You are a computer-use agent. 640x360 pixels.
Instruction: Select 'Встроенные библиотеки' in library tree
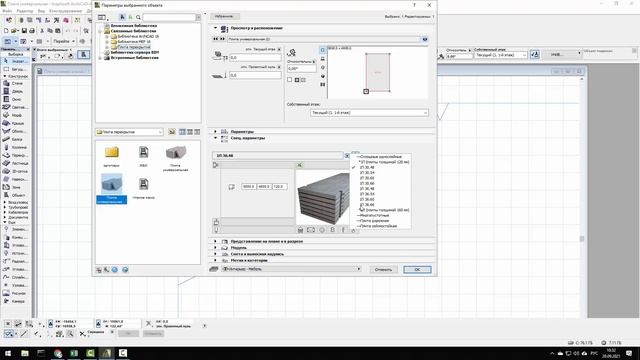point(134,58)
